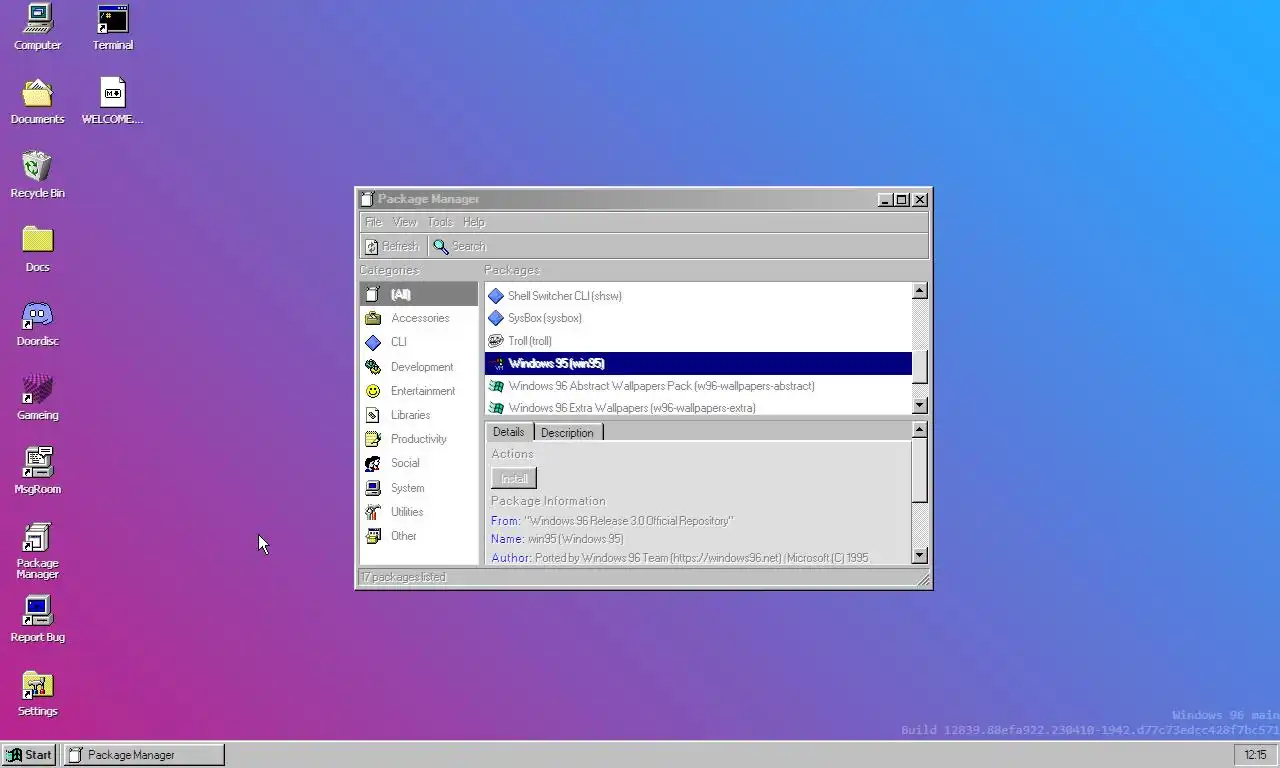This screenshot has height=768, width=1280.
Task: Select the Productivity category
Action: point(419,439)
